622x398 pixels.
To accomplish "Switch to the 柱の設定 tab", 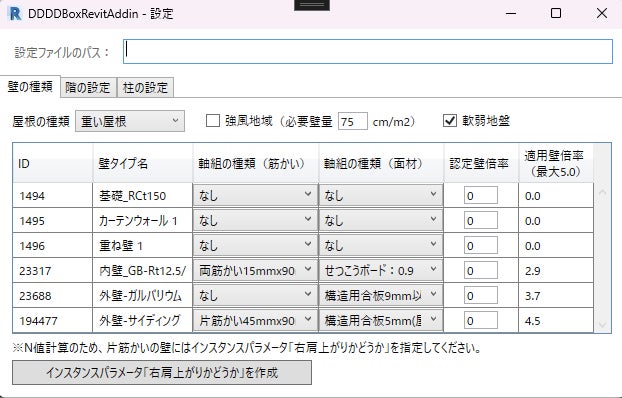I will pos(145,87).
